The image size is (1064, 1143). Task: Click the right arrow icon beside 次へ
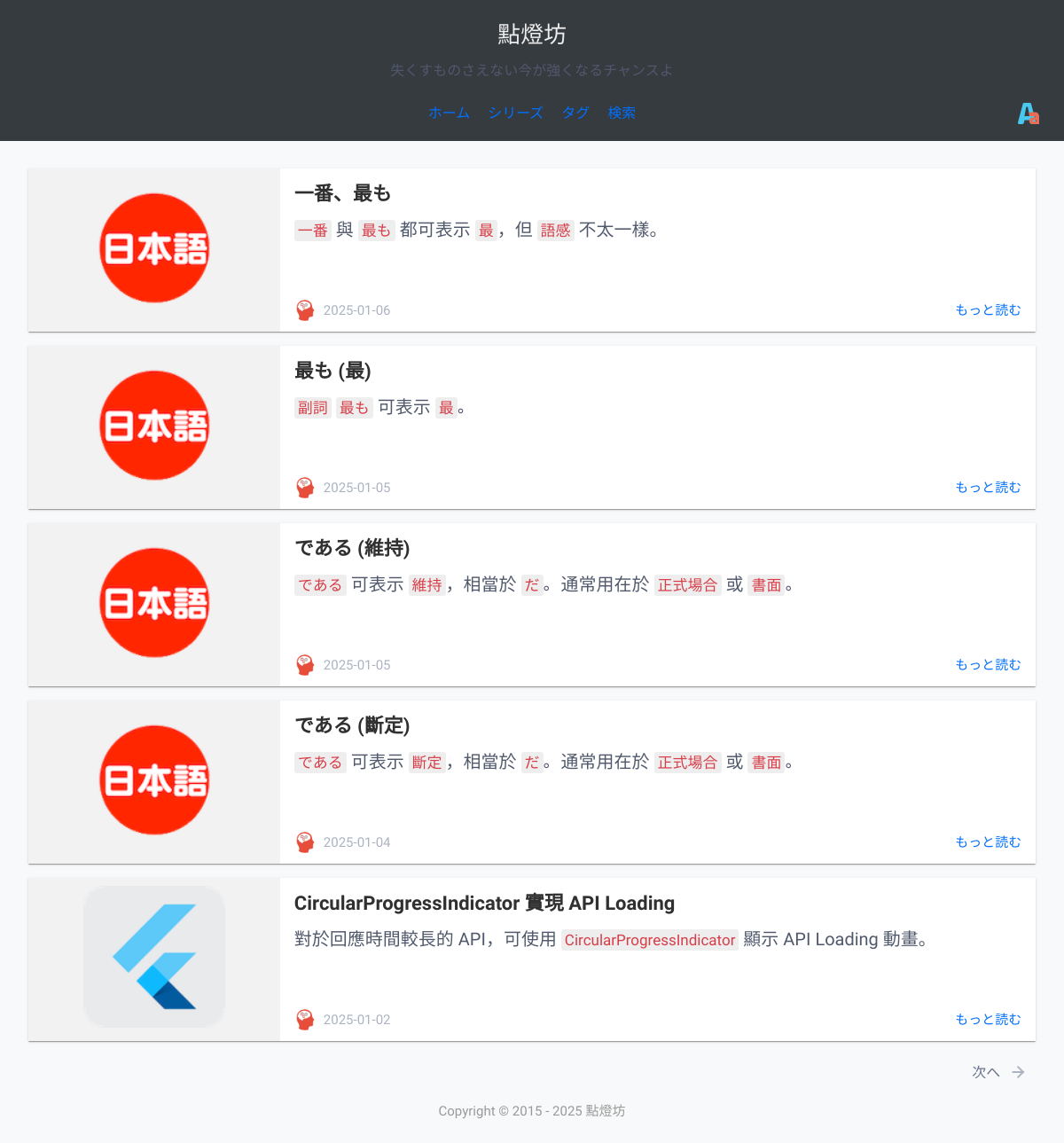[1019, 1072]
